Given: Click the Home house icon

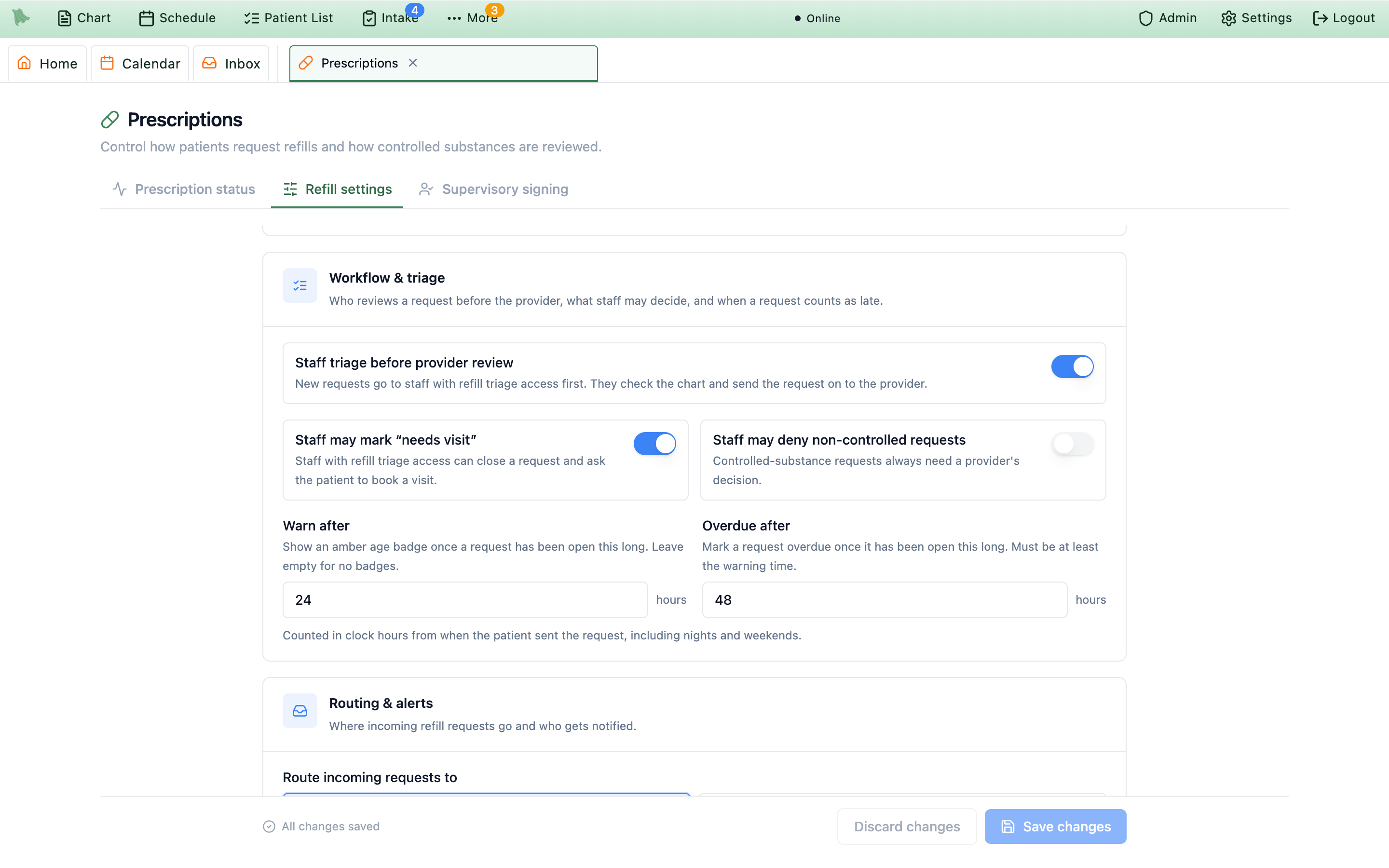Looking at the screenshot, I should click(24, 63).
